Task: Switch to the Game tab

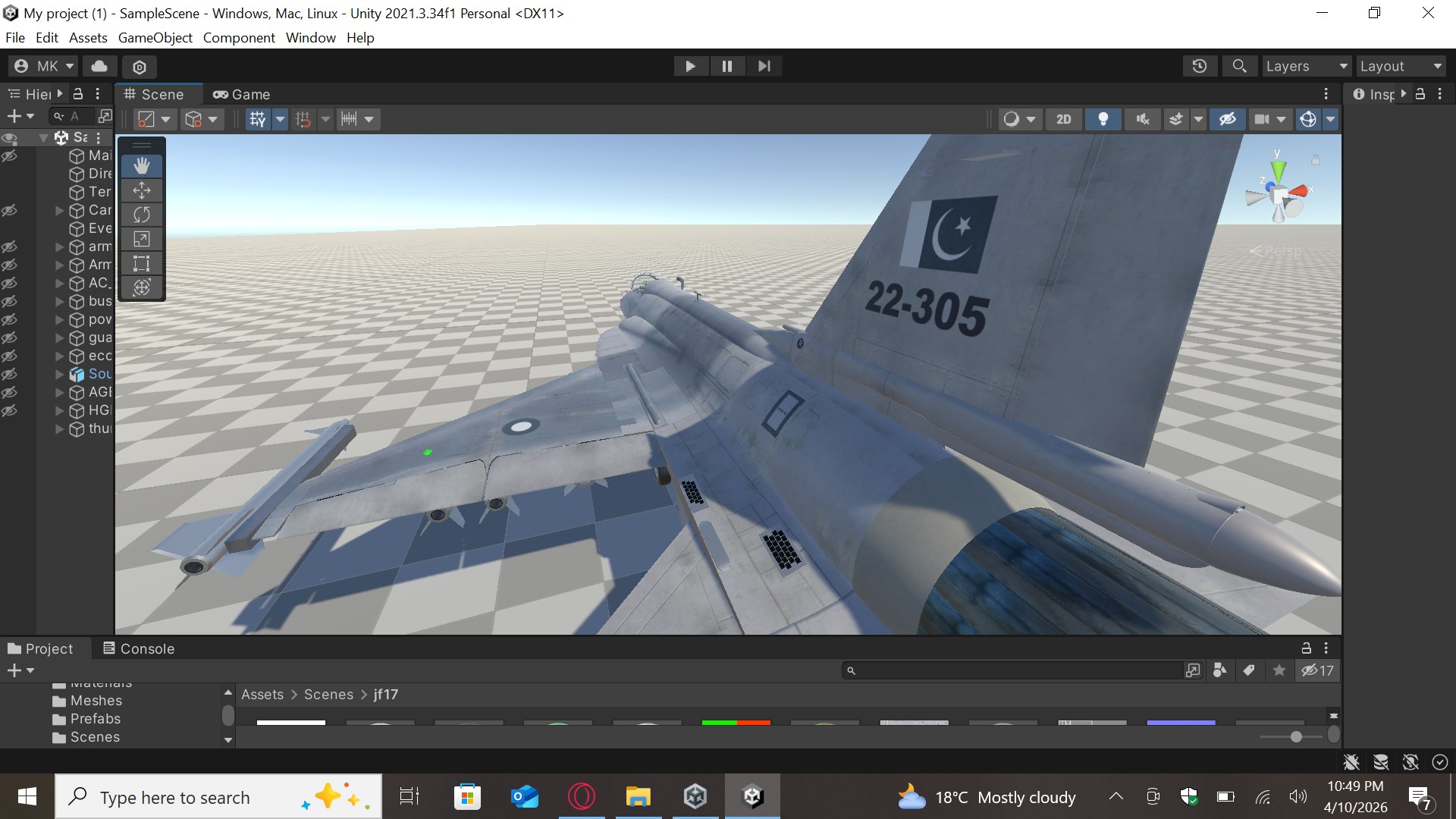Action: point(242,94)
